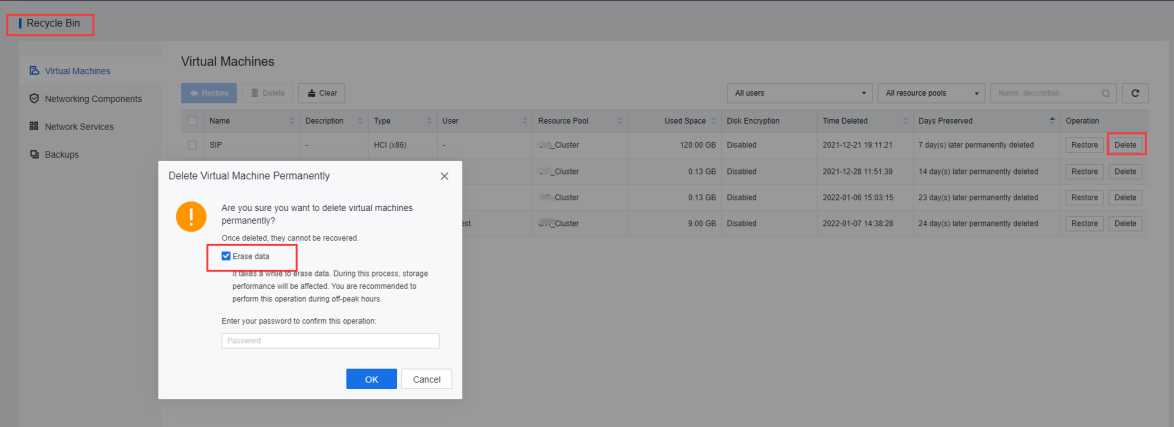Click the 9.00 GB used space cell
This screenshot has width=1174, height=427.
pyautogui.click(x=701, y=223)
